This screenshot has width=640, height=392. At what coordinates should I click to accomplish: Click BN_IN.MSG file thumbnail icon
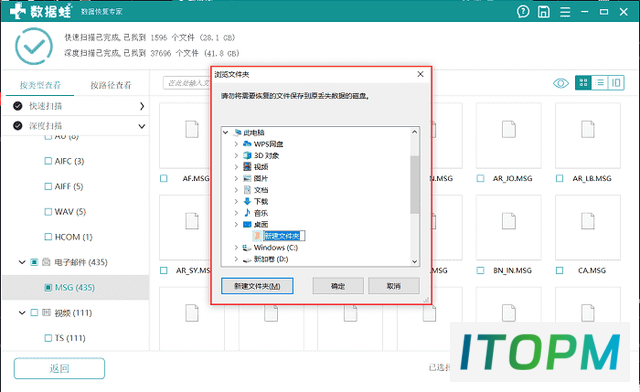(x=509, y=221)
